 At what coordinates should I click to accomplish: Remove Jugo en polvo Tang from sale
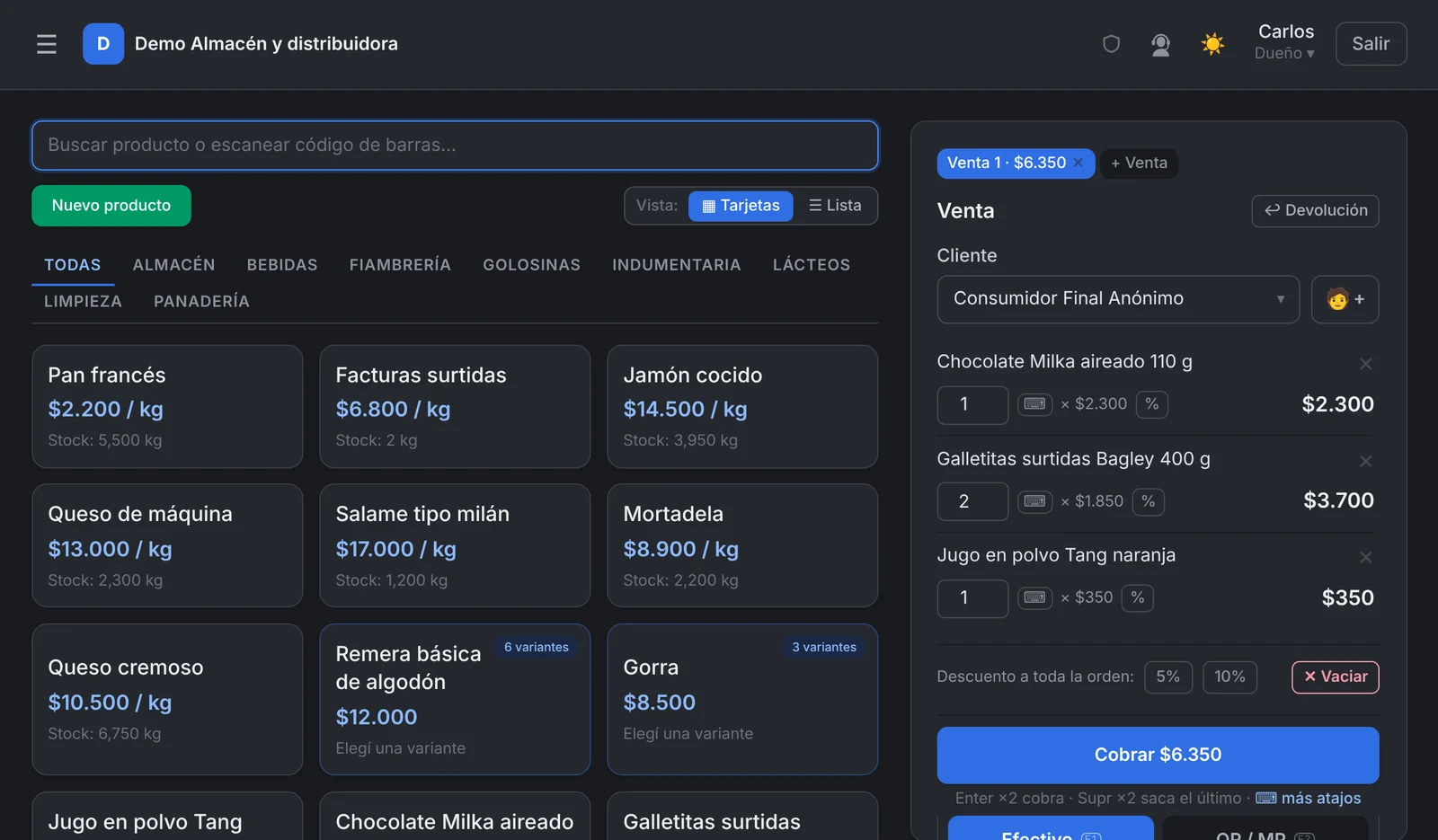point(1365,558)
